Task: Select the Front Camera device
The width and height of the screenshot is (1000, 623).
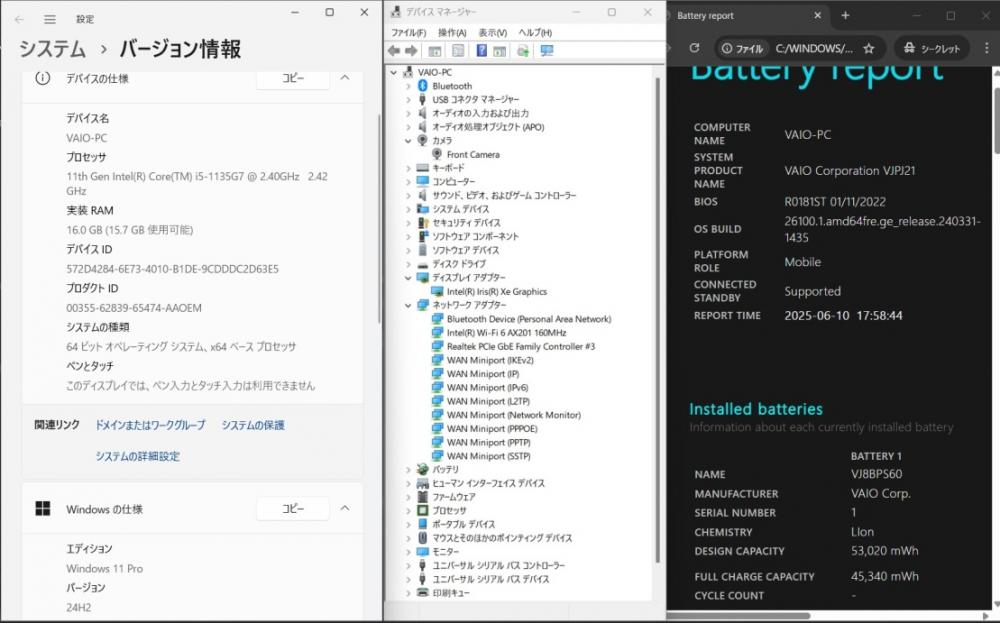Action: (473, 154)
